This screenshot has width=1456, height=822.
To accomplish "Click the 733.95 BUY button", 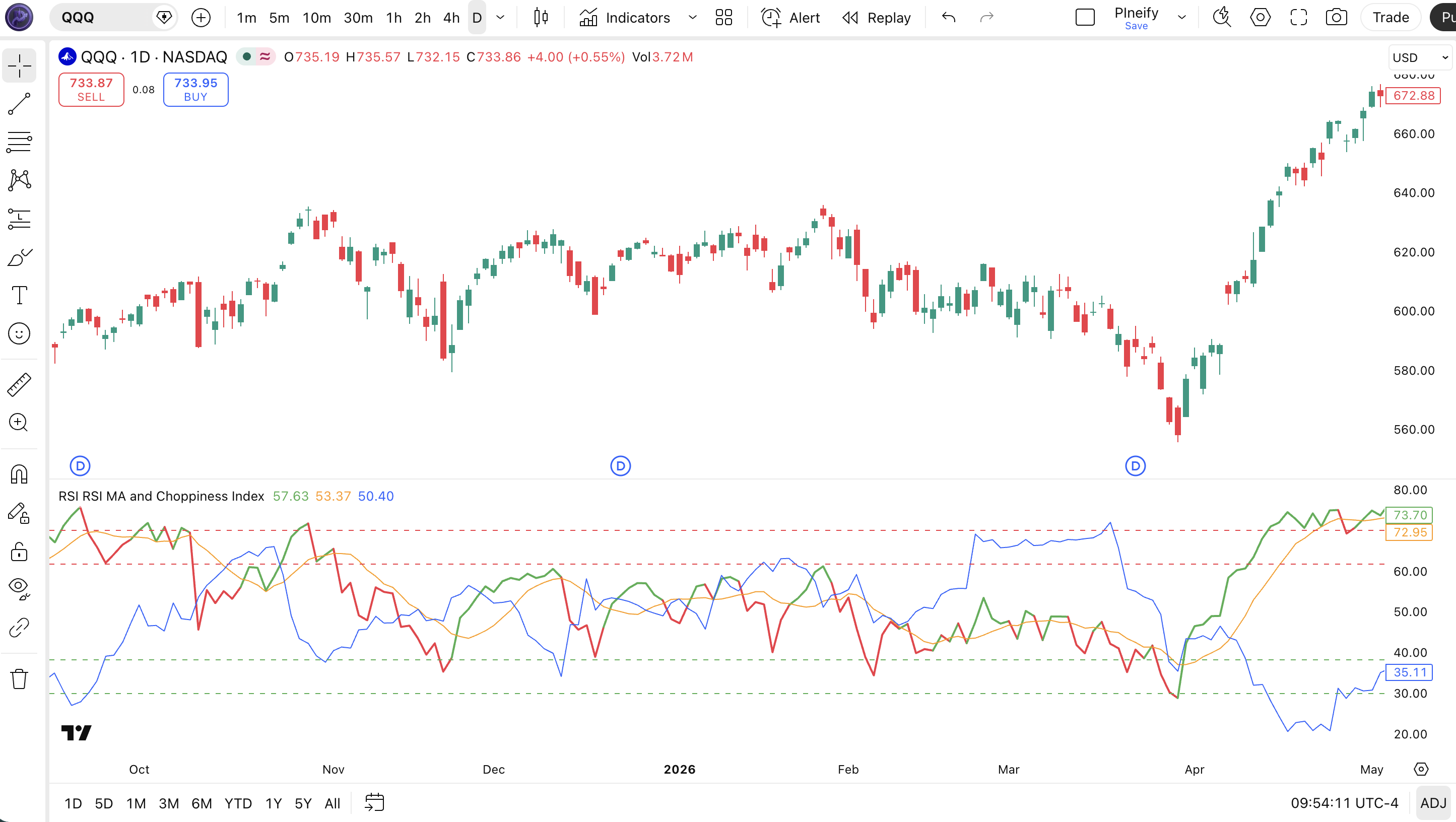I will tap(195, 89).
